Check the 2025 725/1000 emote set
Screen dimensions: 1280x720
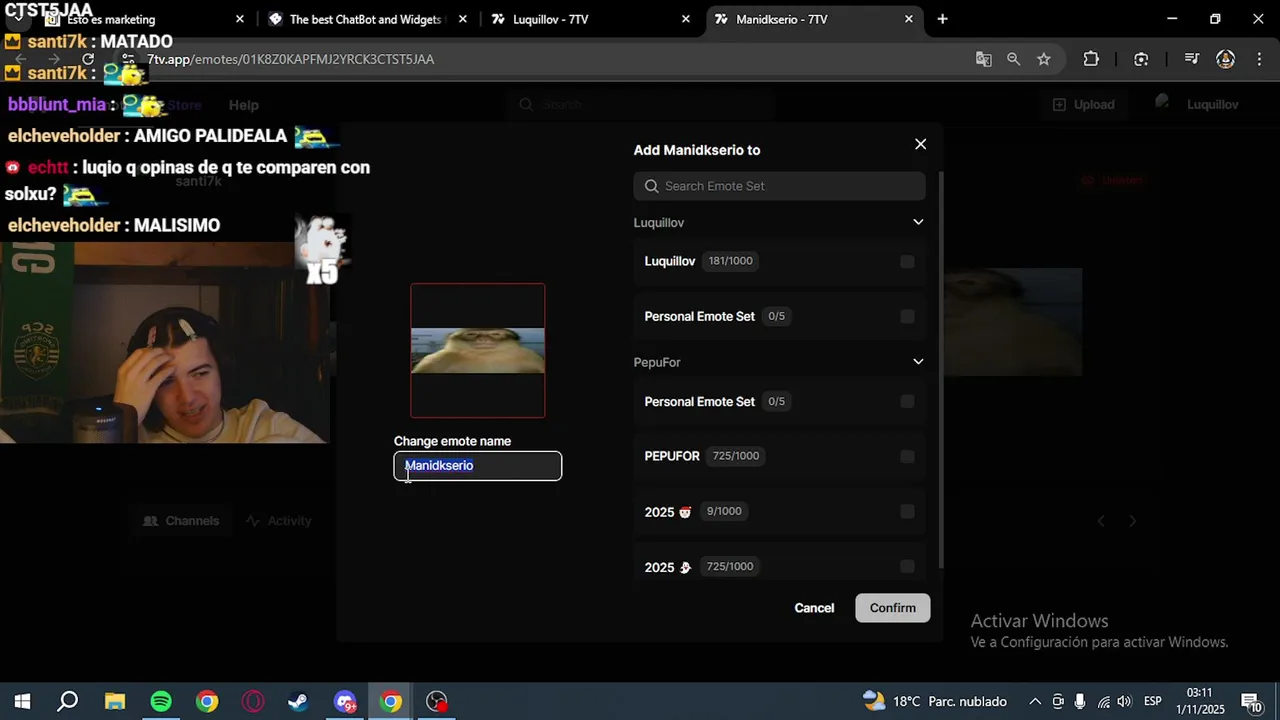[907, 566]
